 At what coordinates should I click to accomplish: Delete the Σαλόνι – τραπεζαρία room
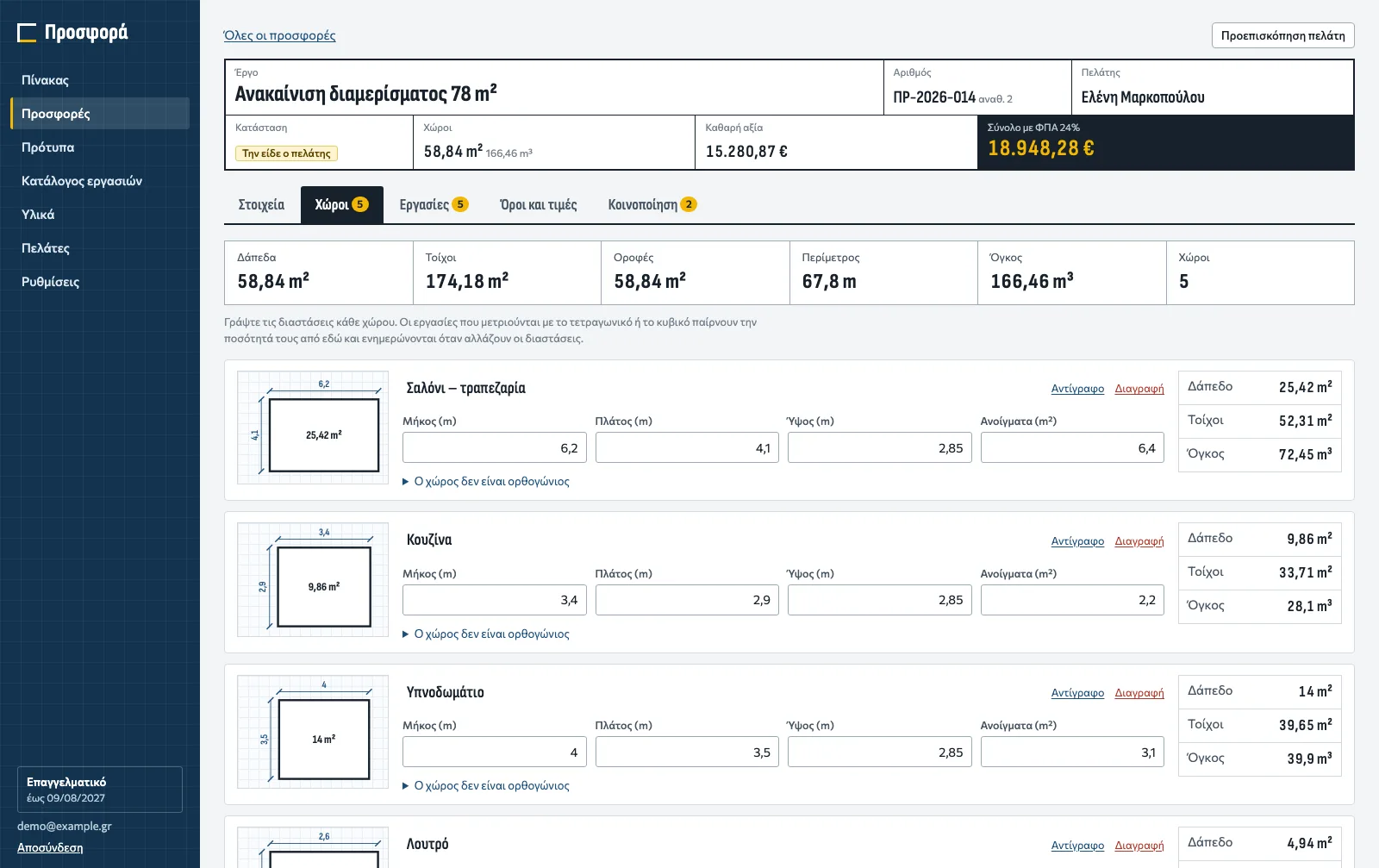coord(1139,389)
